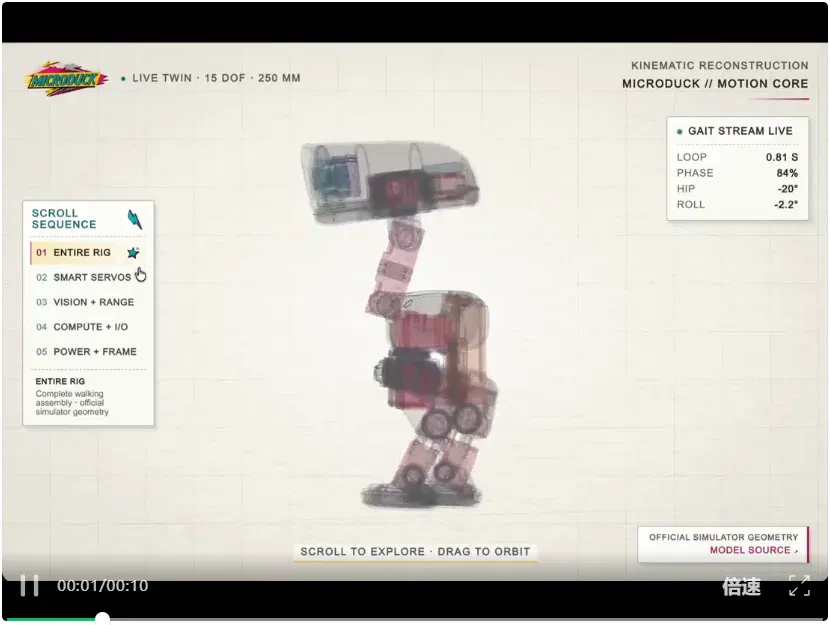Select 03 Vision + Range sequence item

tap(87, 302)
